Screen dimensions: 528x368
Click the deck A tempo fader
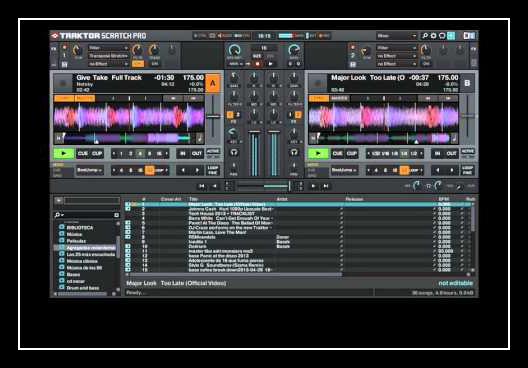click(213, 116)
